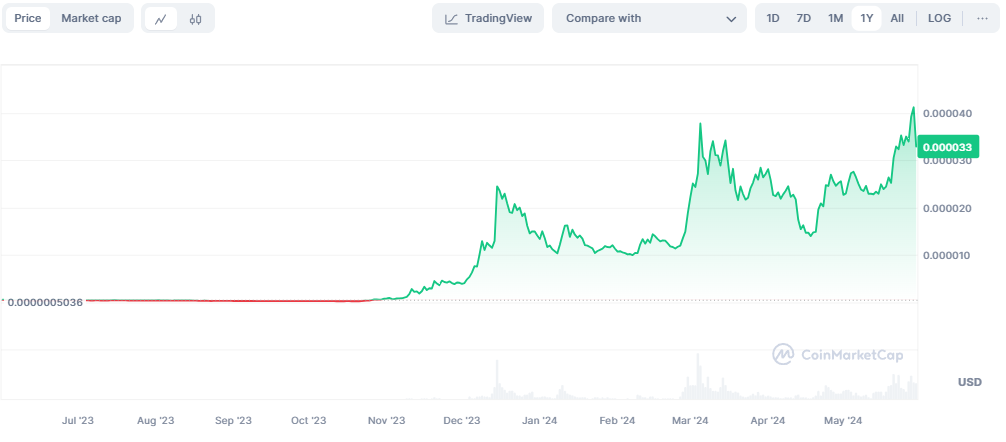
Task: Set time range to 1M
Action: point(835,18)
